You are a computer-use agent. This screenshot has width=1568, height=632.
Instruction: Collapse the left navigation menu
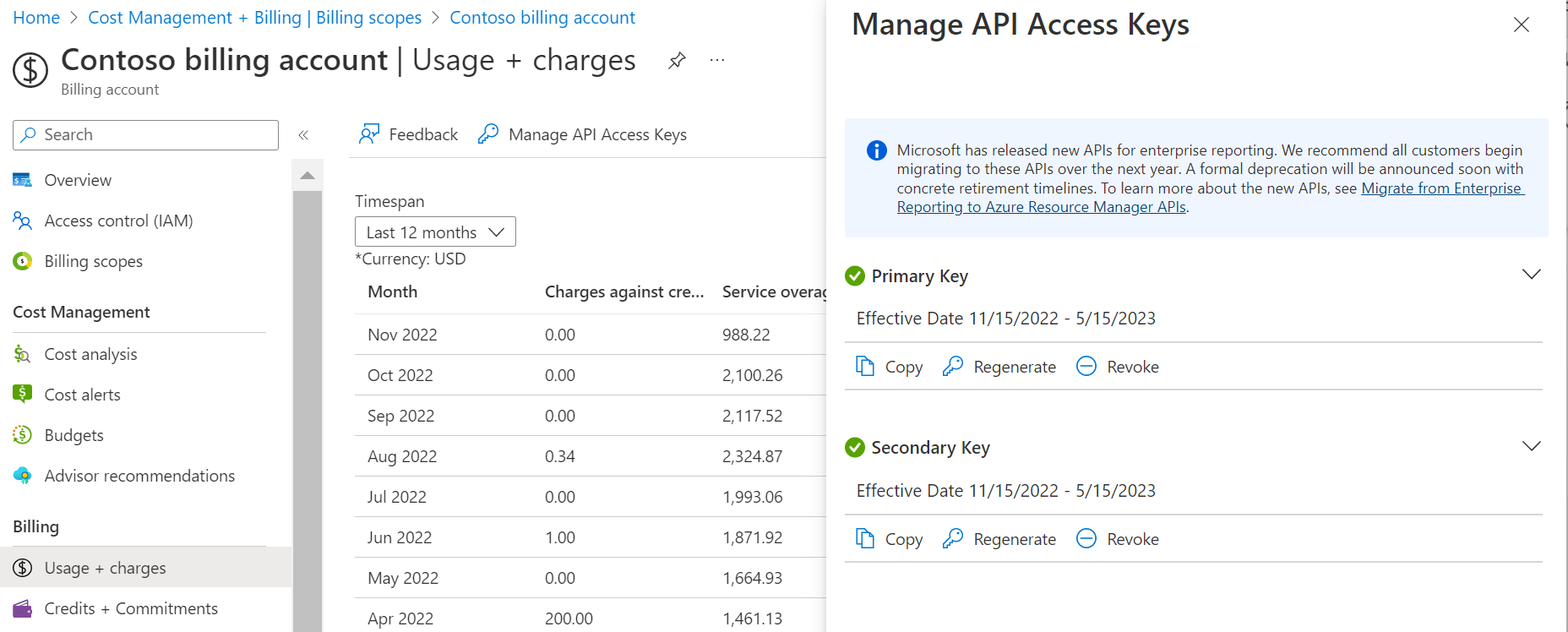(x=303, y=135)
